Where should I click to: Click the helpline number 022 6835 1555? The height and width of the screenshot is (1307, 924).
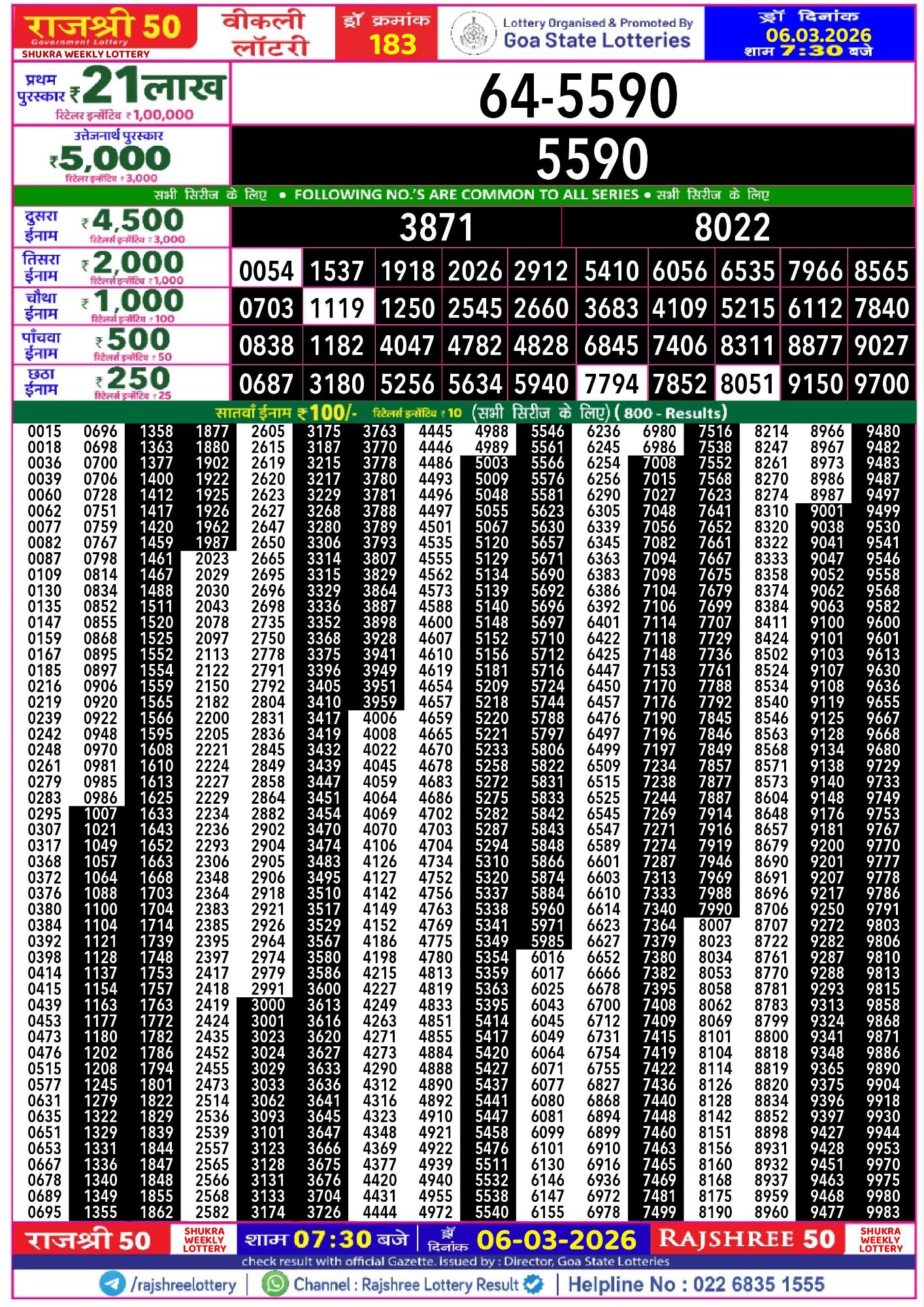(x=758, y=1285)
